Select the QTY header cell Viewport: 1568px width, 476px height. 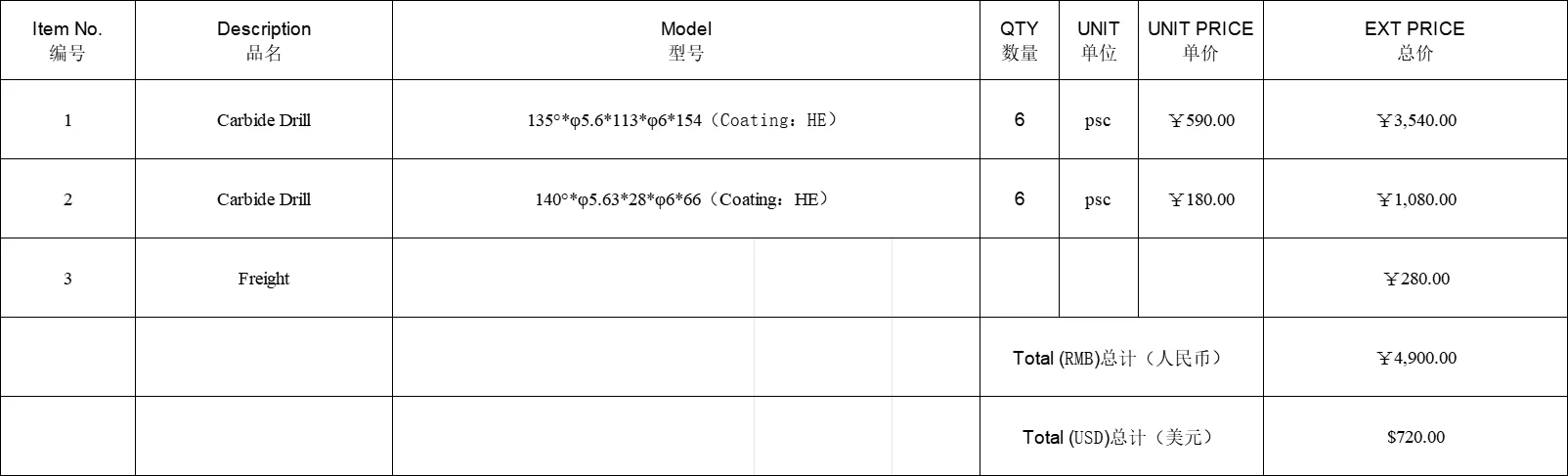pos(1020,40)
